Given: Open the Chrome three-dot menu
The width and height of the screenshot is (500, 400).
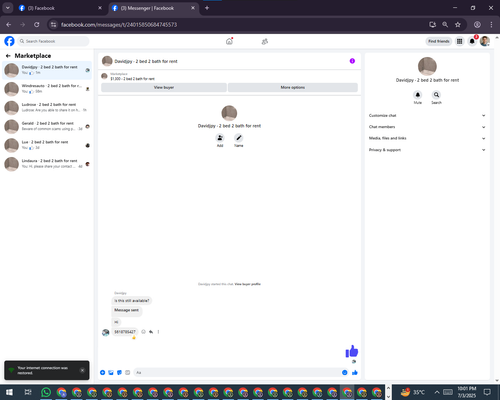Looking at the screenshot, I should coord(491,24).
